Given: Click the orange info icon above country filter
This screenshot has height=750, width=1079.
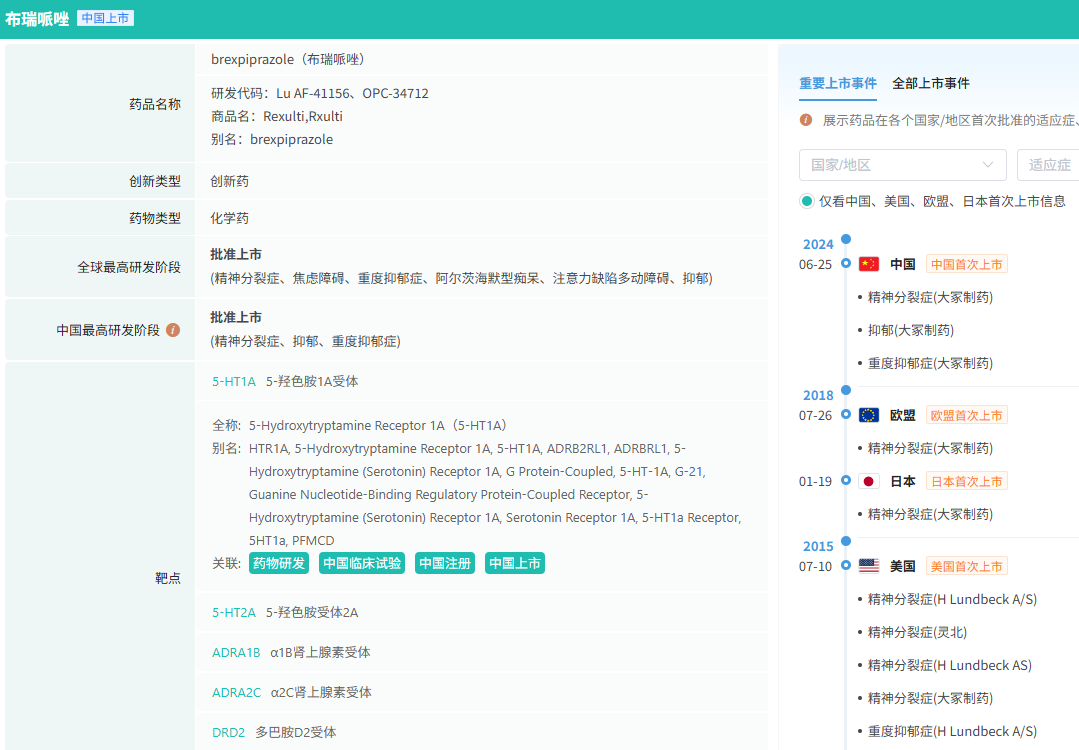Looking at the screenshot, I should tap(806, 120).
